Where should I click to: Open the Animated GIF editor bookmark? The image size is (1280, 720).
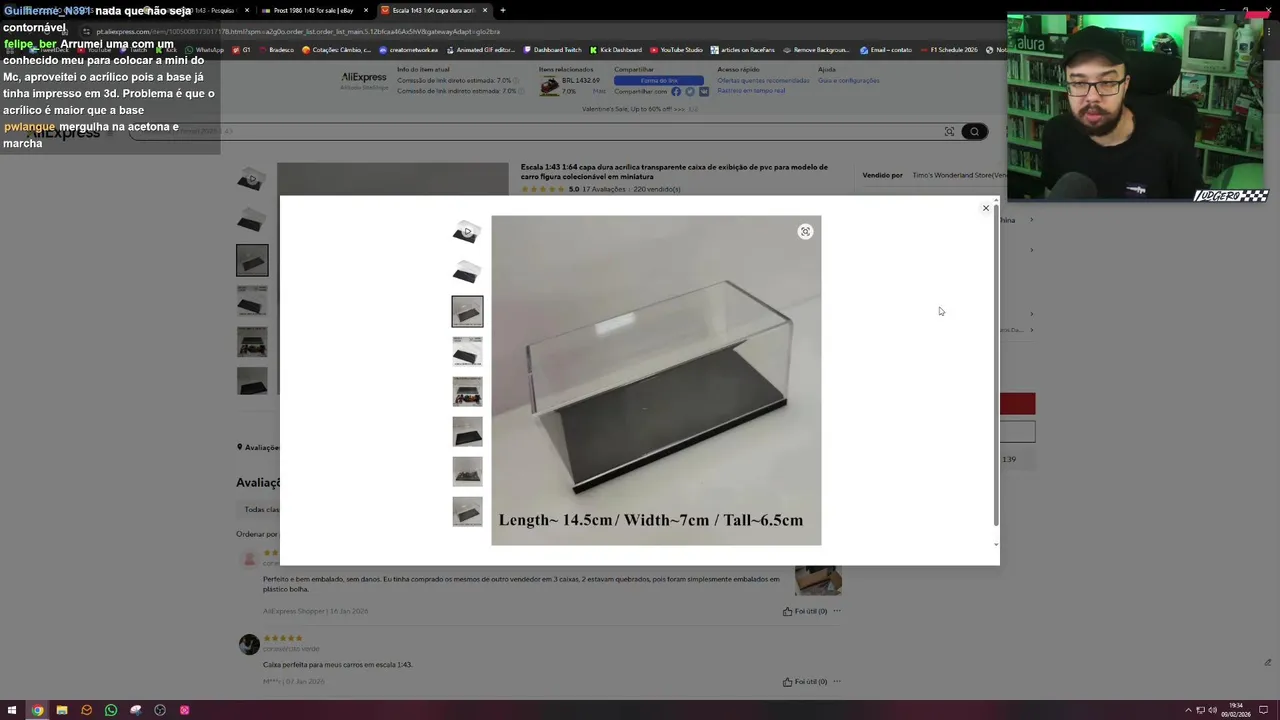tap(481, 50)
